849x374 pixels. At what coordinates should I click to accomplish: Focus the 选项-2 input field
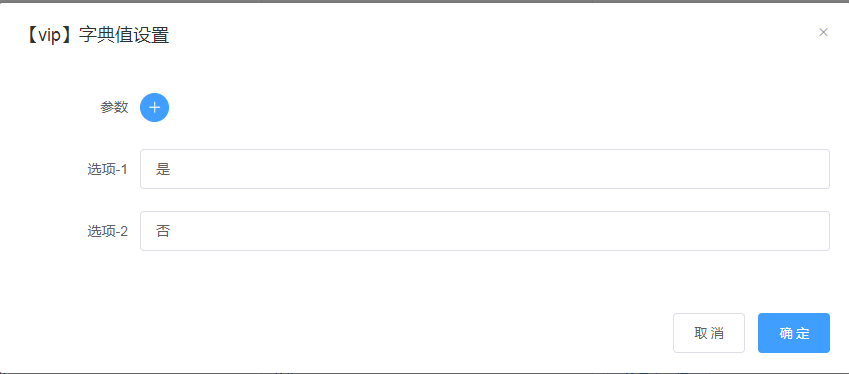click(x=485, y=231)
